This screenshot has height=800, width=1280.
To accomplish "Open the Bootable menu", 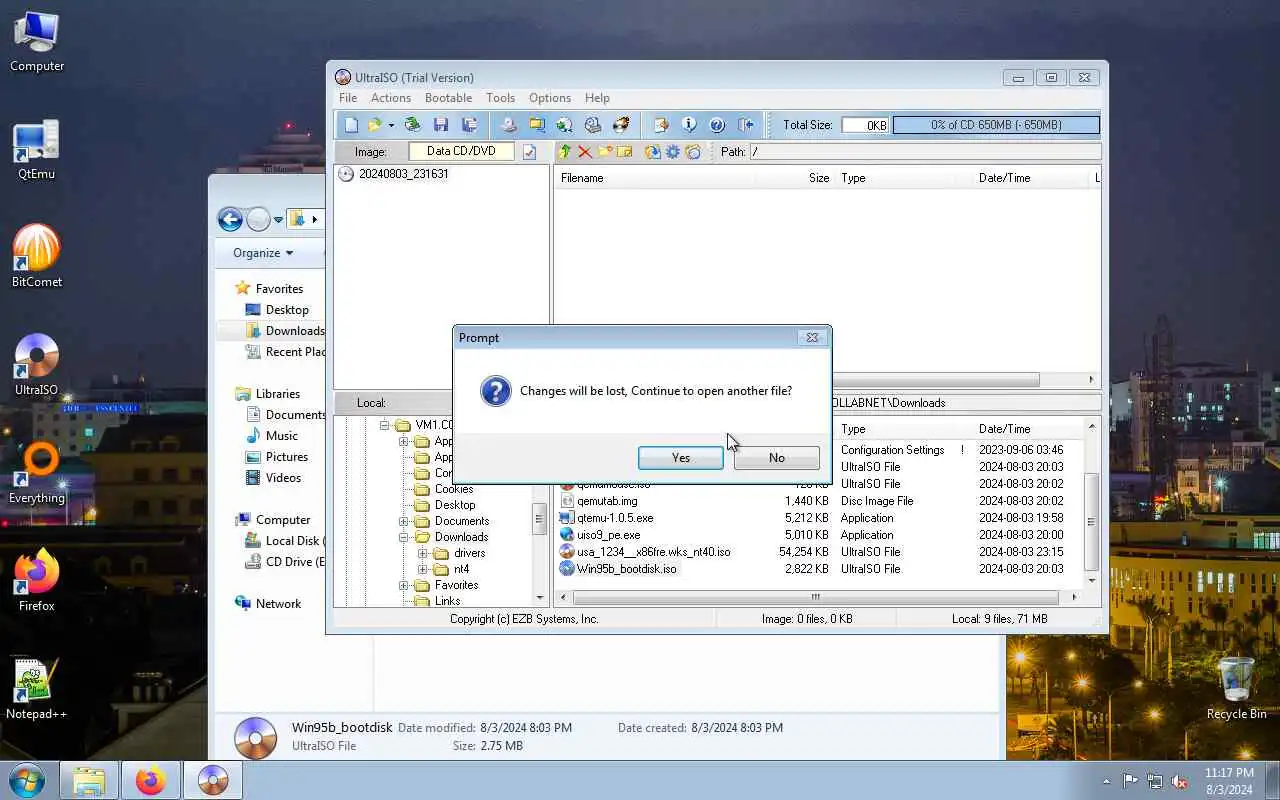I will (x=449, y=98).
